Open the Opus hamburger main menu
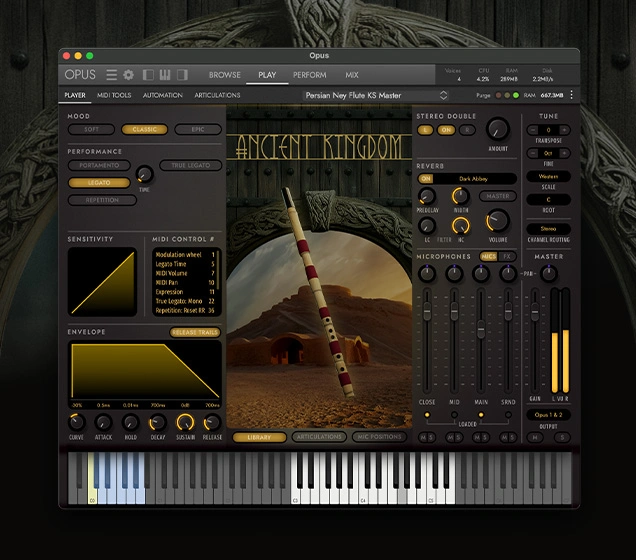 pos(112,75)
